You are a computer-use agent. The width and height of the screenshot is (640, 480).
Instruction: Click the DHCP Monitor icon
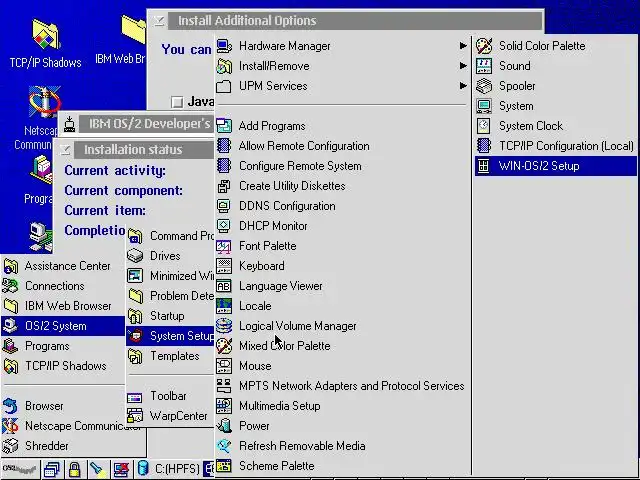point(224,226)
